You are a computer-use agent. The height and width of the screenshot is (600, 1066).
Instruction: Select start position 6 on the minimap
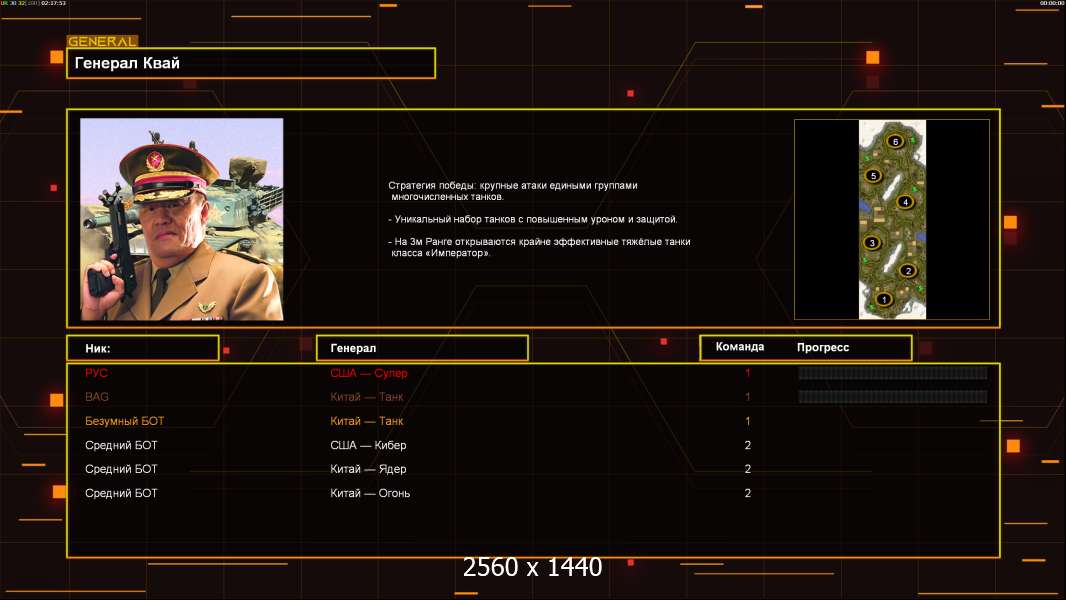(896, 141)
